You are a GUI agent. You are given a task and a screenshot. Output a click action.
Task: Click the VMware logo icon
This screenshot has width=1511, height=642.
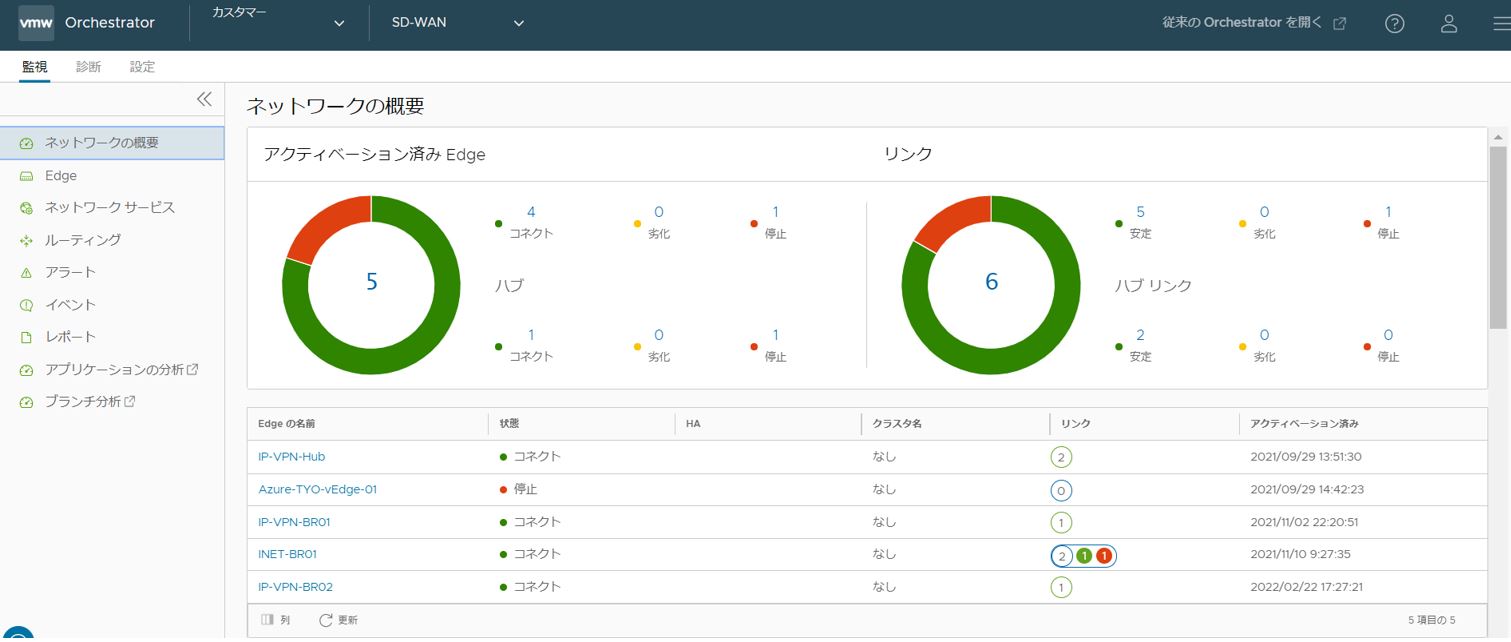[36, 23]
